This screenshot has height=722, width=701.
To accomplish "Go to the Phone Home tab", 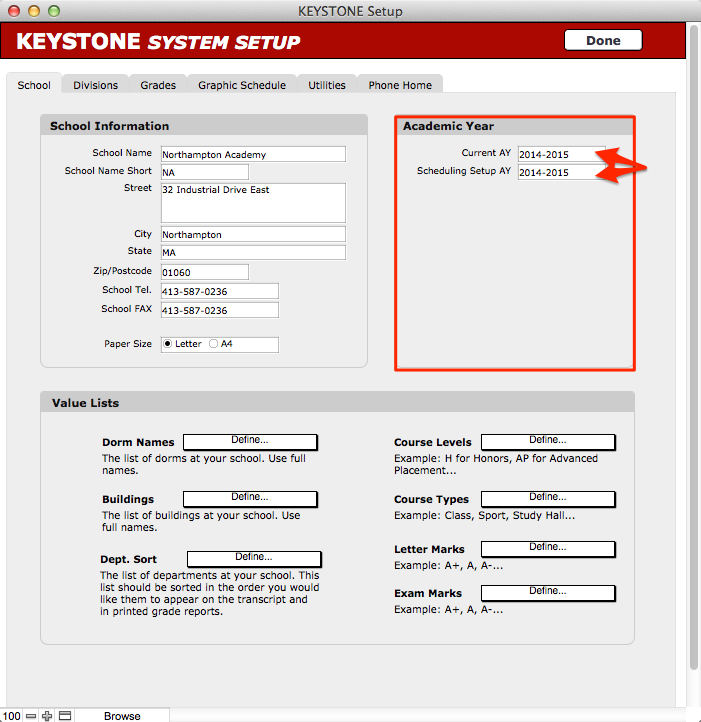I will tap(400, 85).
